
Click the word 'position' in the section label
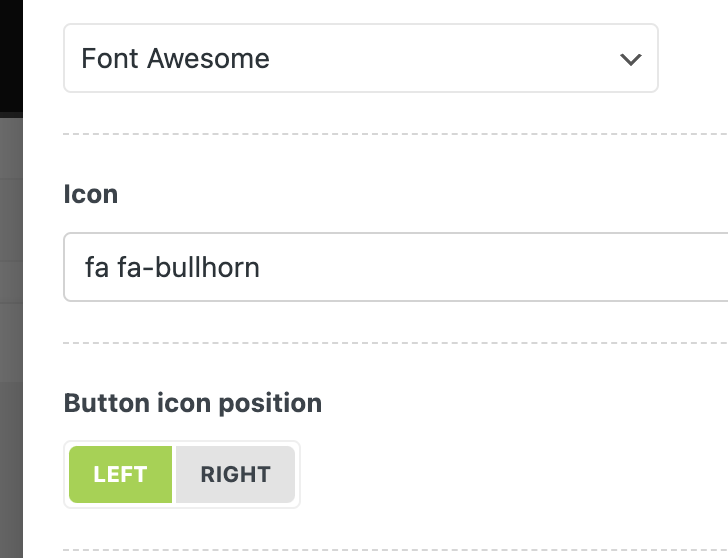(274, 403)
